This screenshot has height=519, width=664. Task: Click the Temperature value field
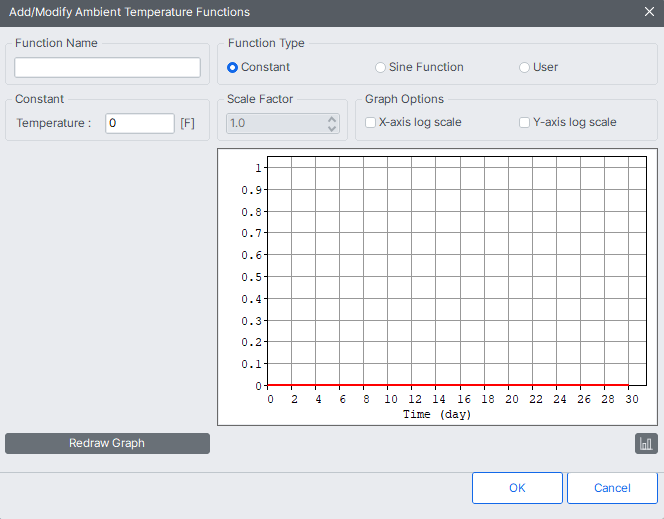[x=140, y=123]
